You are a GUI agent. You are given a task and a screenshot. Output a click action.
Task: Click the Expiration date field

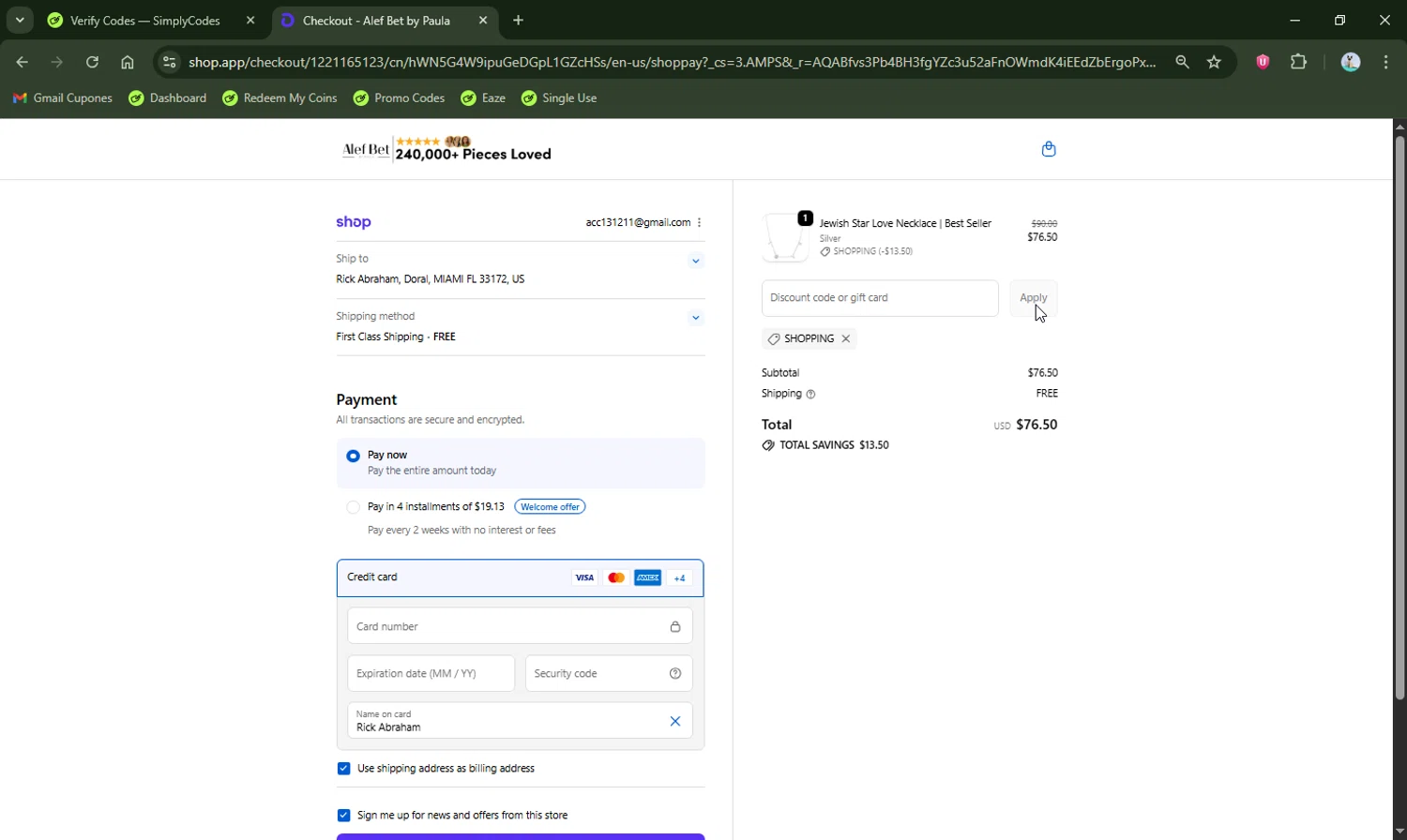pyautogui.click(x=431, y=673)
